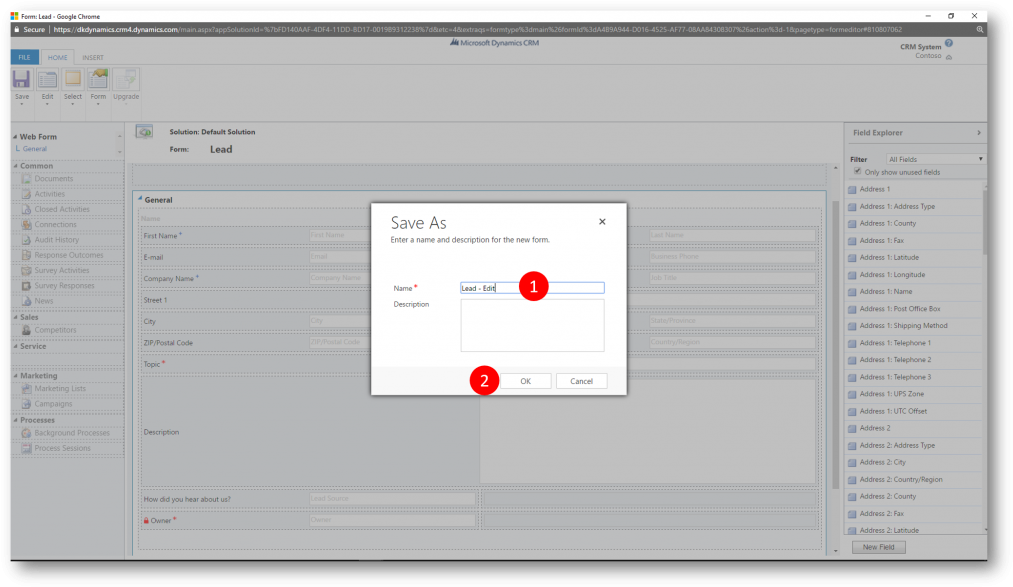Click the Edit ribbon icon
This screenshot has height=587, width=1013.
coord(47,80)
